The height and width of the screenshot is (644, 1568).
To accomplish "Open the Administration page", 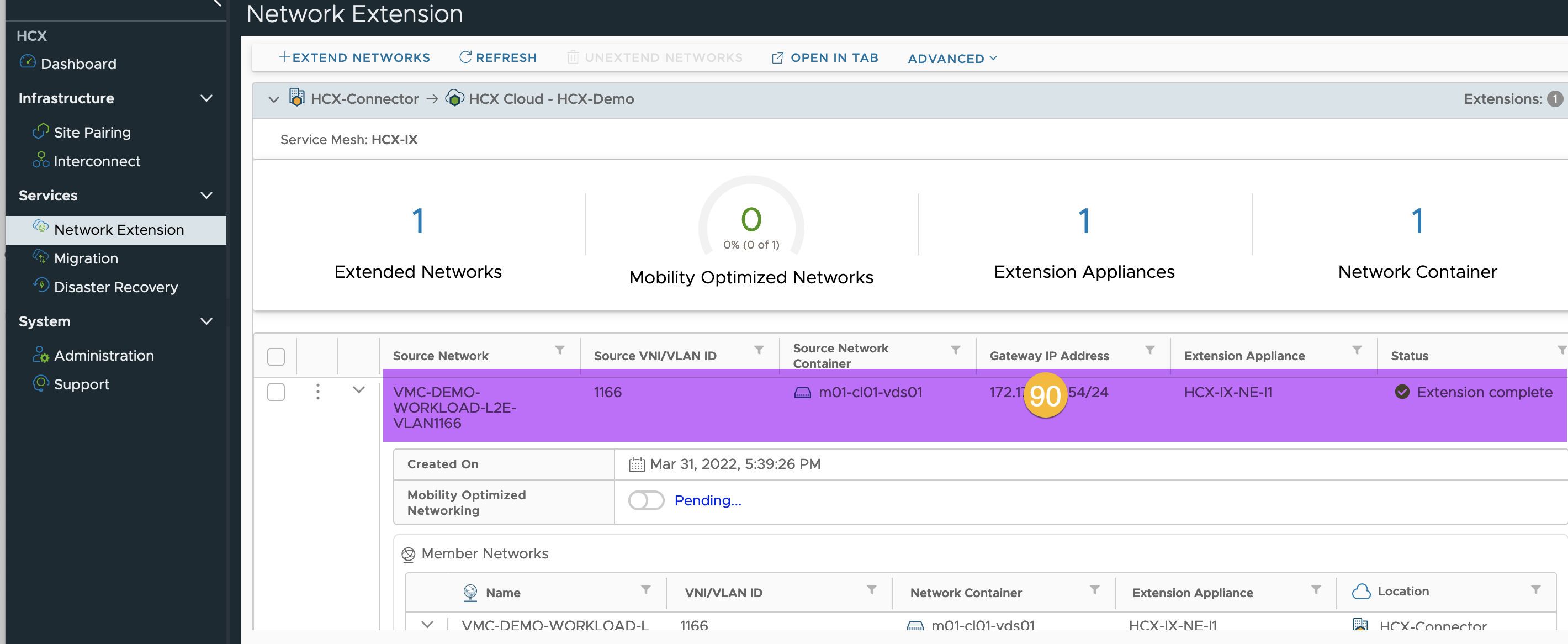I will coord(103,356).
